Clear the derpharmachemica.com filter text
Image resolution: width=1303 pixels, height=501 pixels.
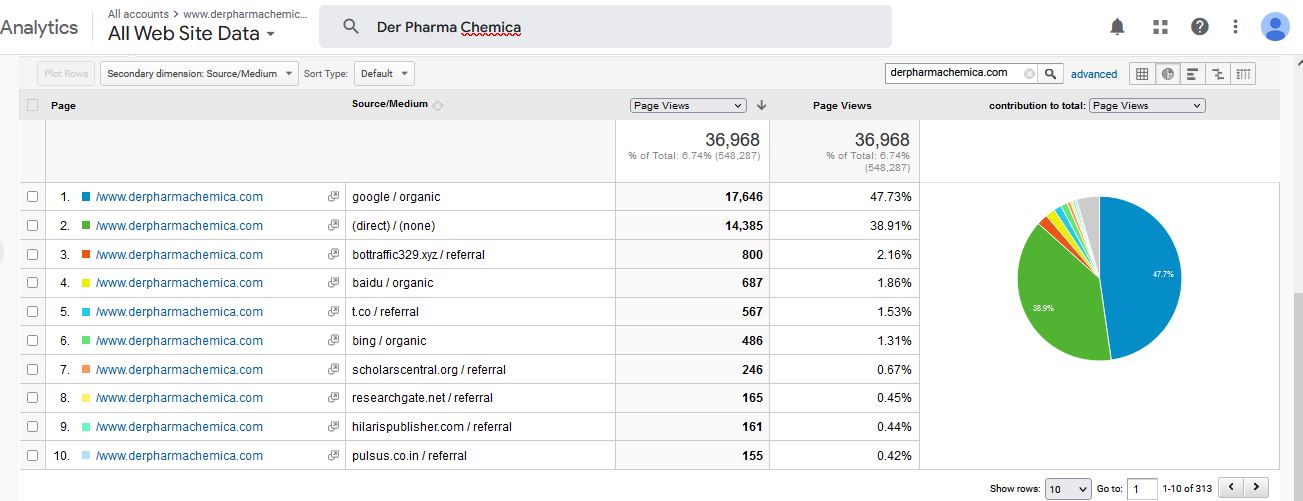1029,73
